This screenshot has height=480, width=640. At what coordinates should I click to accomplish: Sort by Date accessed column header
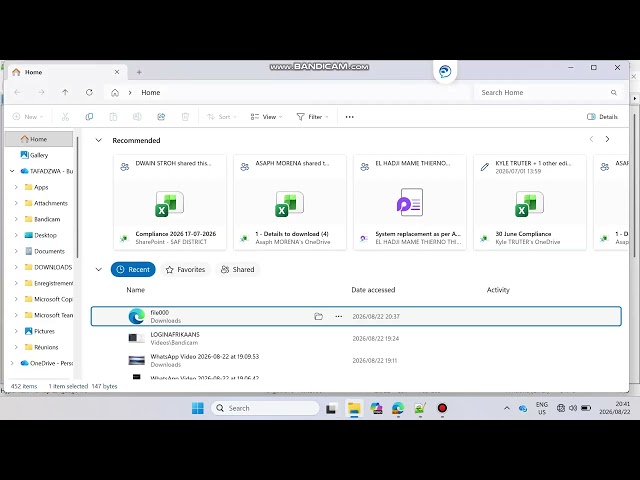(x=373, y=290)
